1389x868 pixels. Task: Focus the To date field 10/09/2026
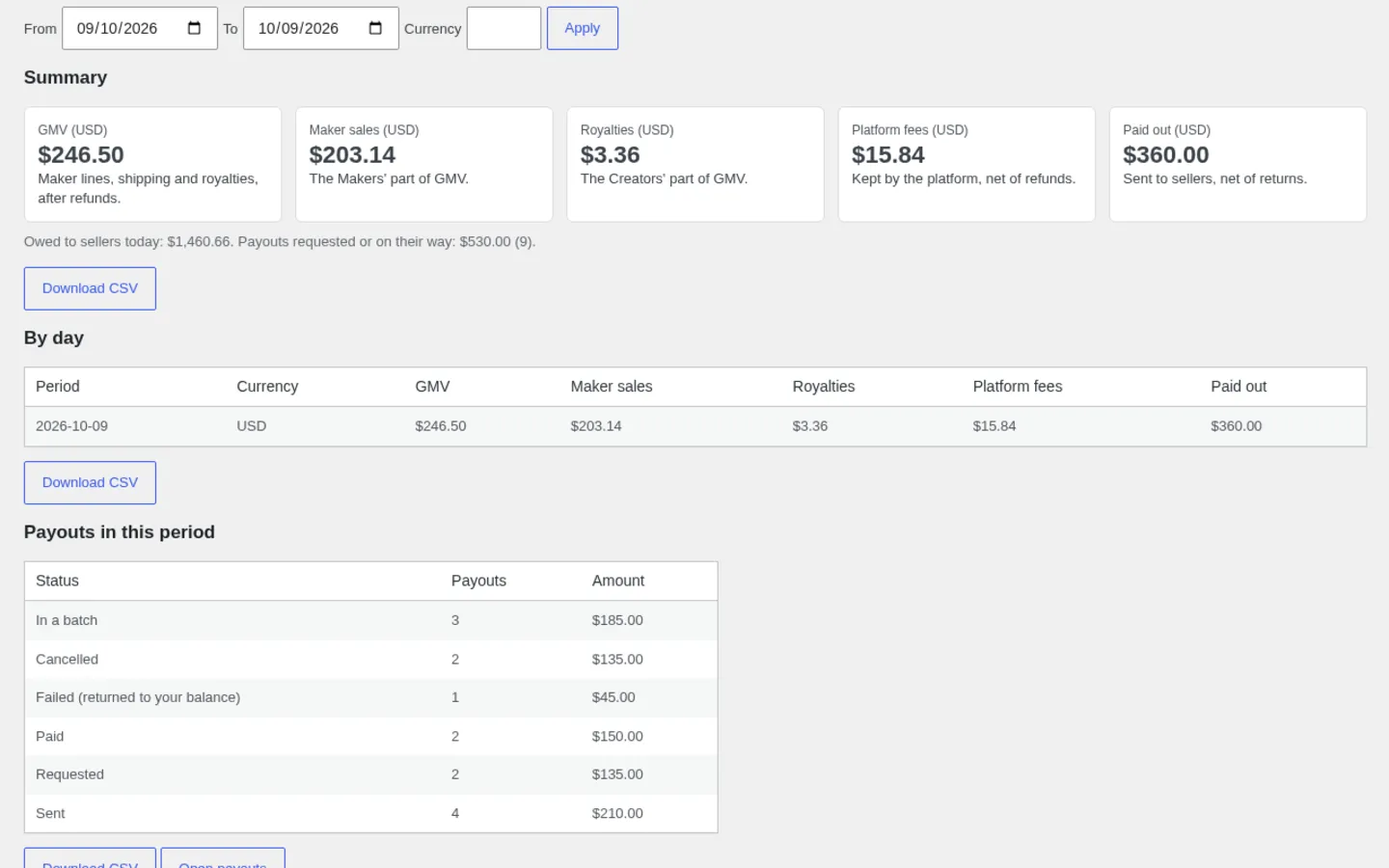pyautogui.click(x=321, y=28)
